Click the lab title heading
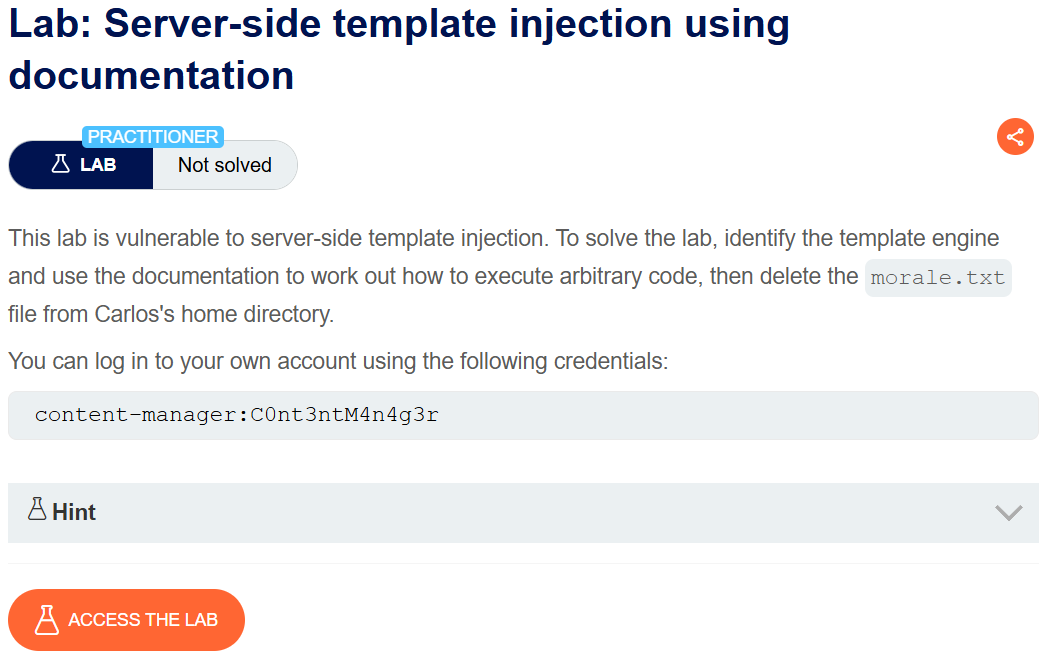The width and height of the screenshot is (1054, 659). (398, 47)
